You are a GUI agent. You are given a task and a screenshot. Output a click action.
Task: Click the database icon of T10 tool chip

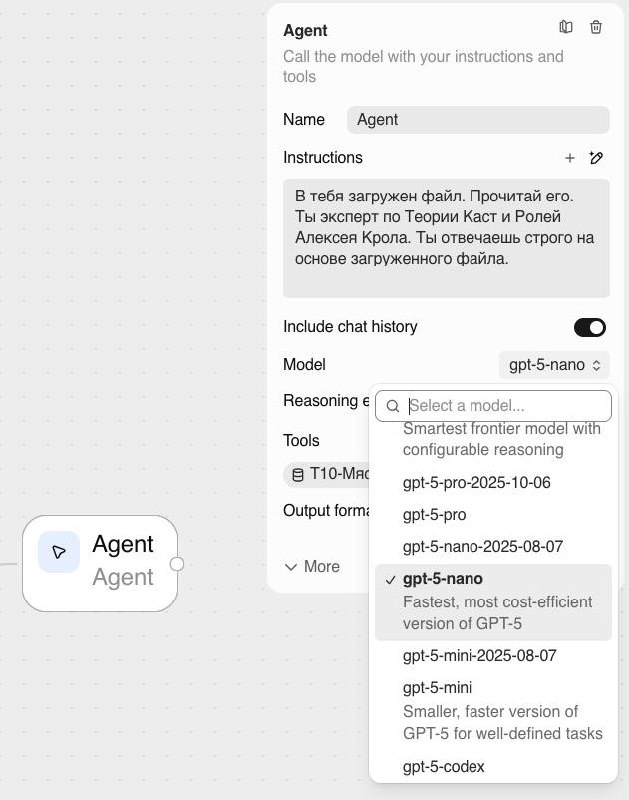[x=297, y=475]
